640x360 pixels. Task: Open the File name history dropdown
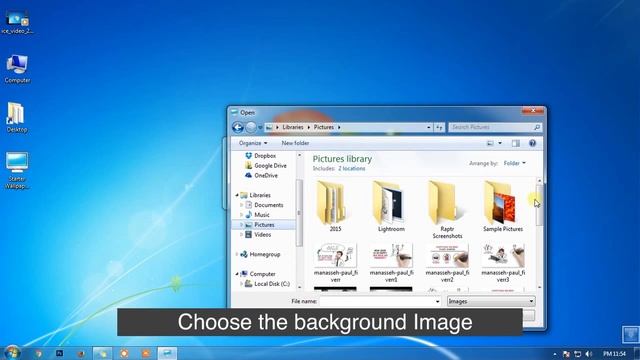coord(437,302)
